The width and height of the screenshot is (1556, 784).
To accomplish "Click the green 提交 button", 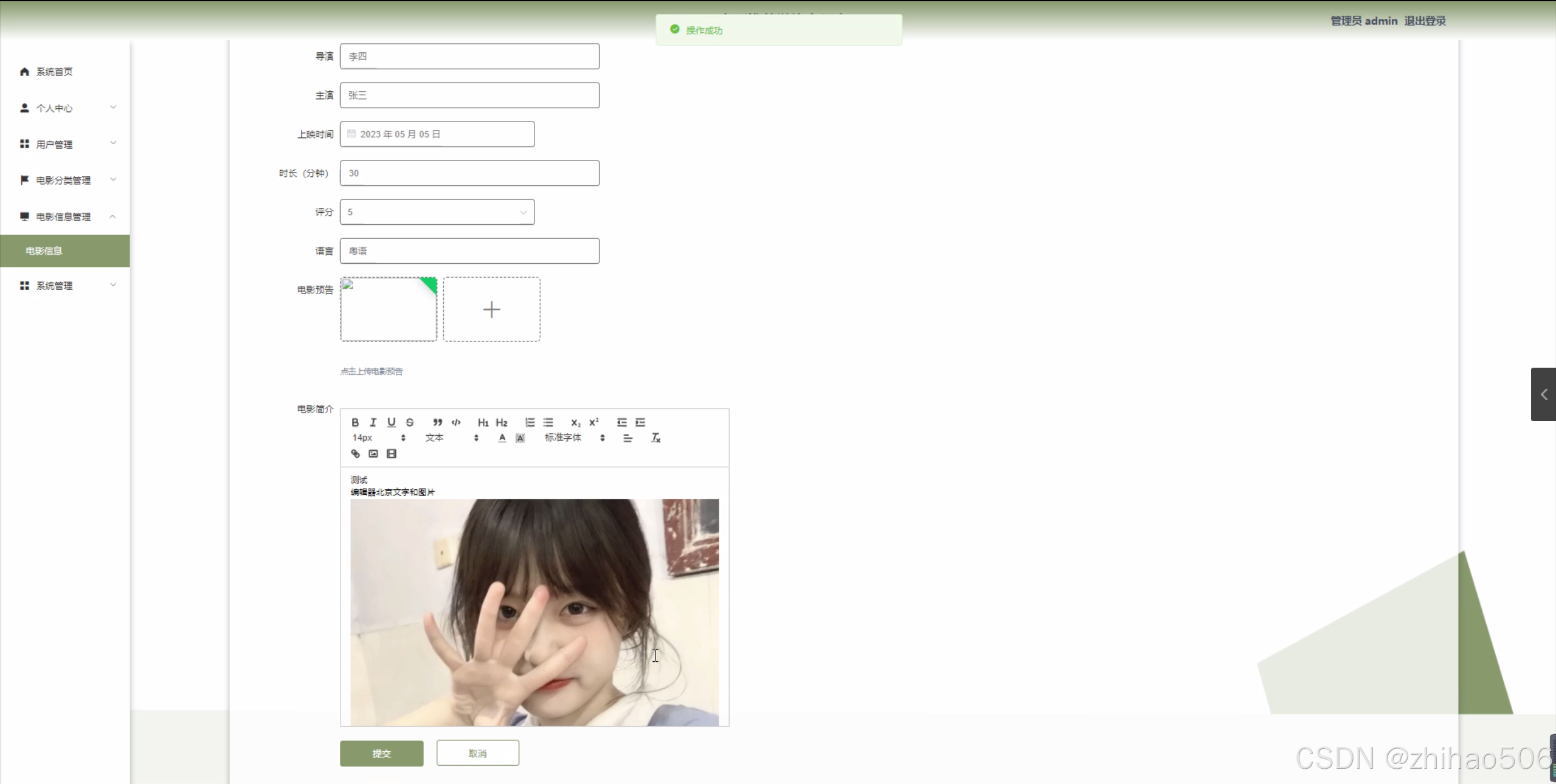I will coord(381,753).
